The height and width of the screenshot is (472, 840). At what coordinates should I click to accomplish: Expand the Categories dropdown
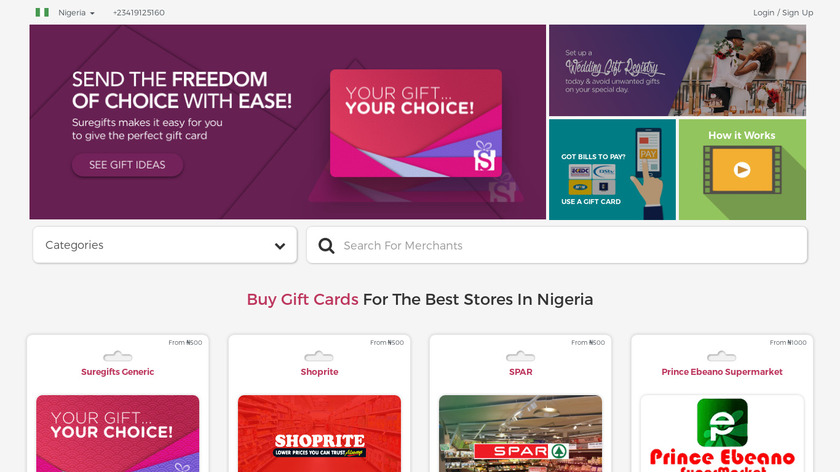[165, 245]
